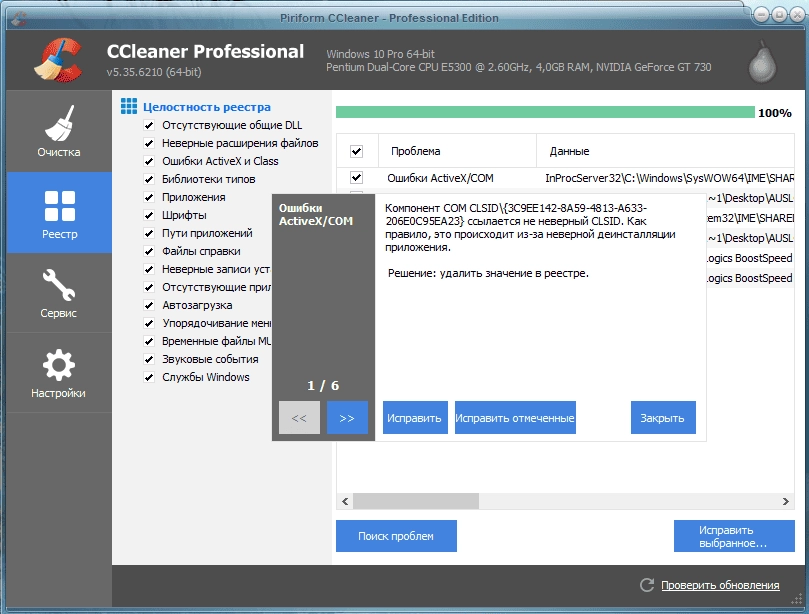Click Исправить отмеченные button
809x614 pixels.
point(515,417)
